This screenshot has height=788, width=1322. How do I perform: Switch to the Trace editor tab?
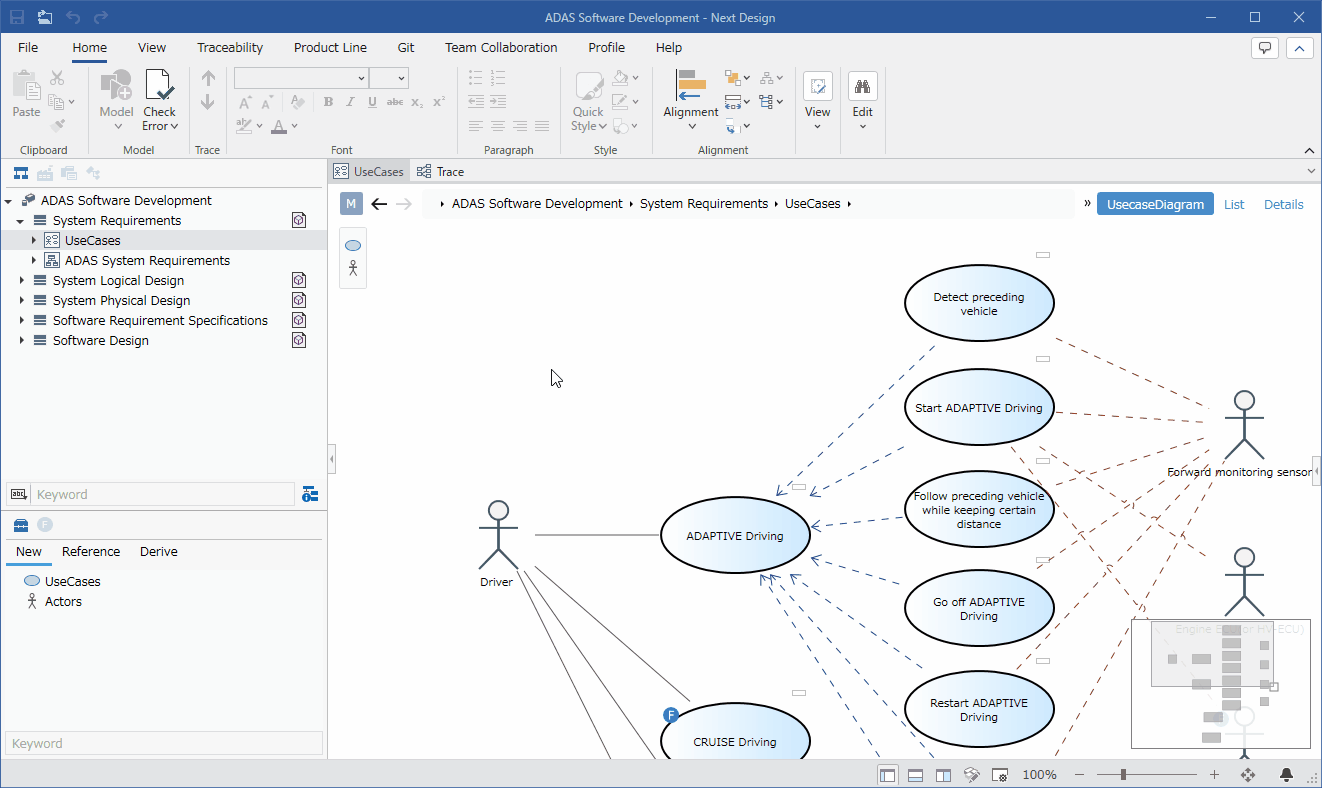[x=441, y=172]
